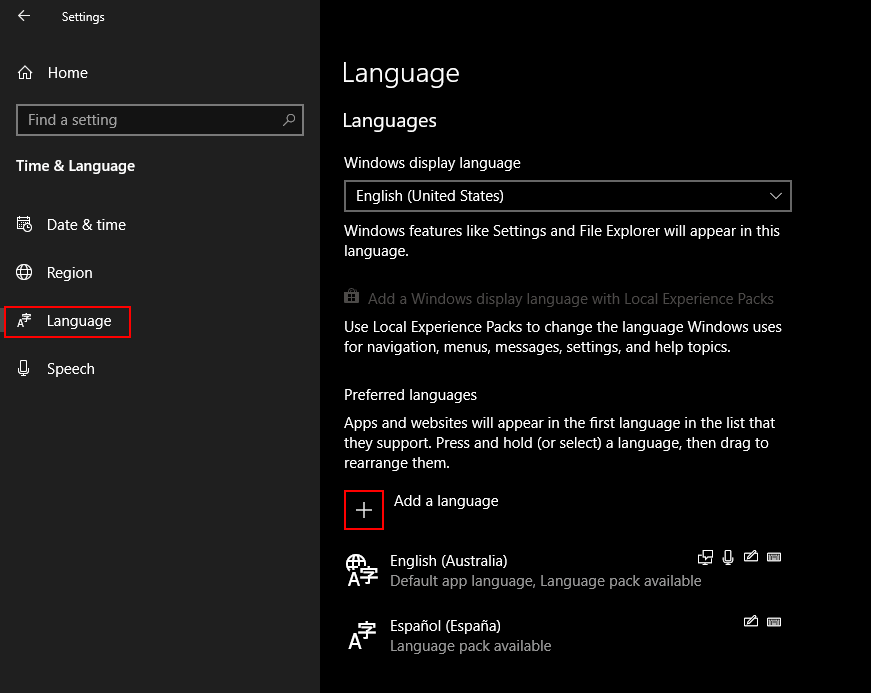The height and width of the screenshot is (693, 871).
Task: Click the Region globe icon
Action: click(x=24, y=272)
